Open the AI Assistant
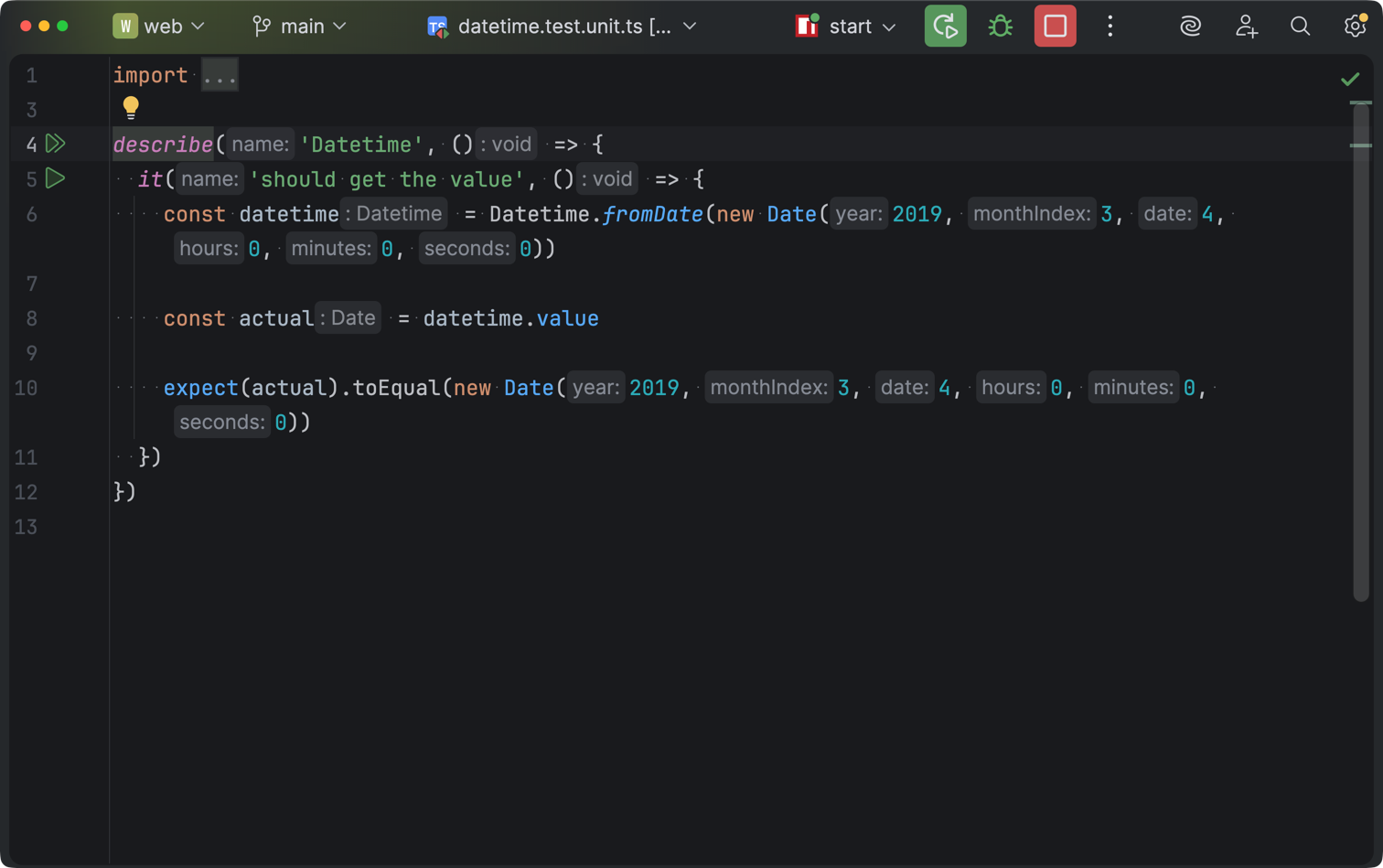 click(x=1190, y=27)
